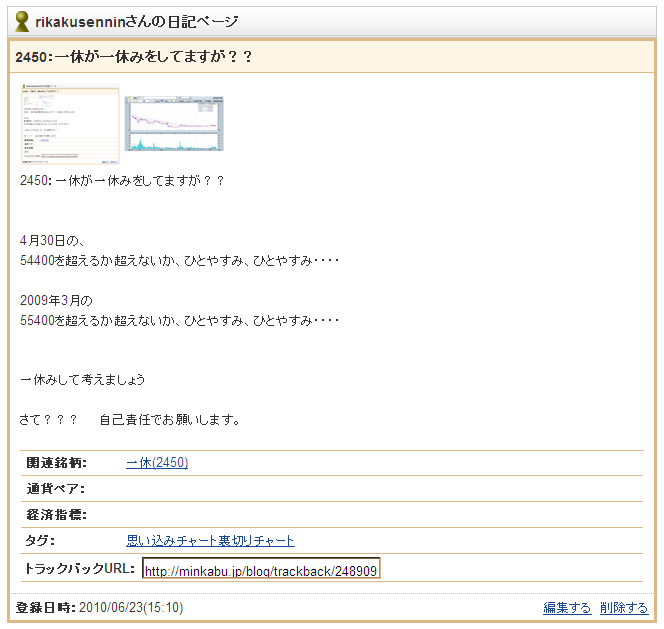Click the 自己責任でお願いします line

click(x=169, y=420)
